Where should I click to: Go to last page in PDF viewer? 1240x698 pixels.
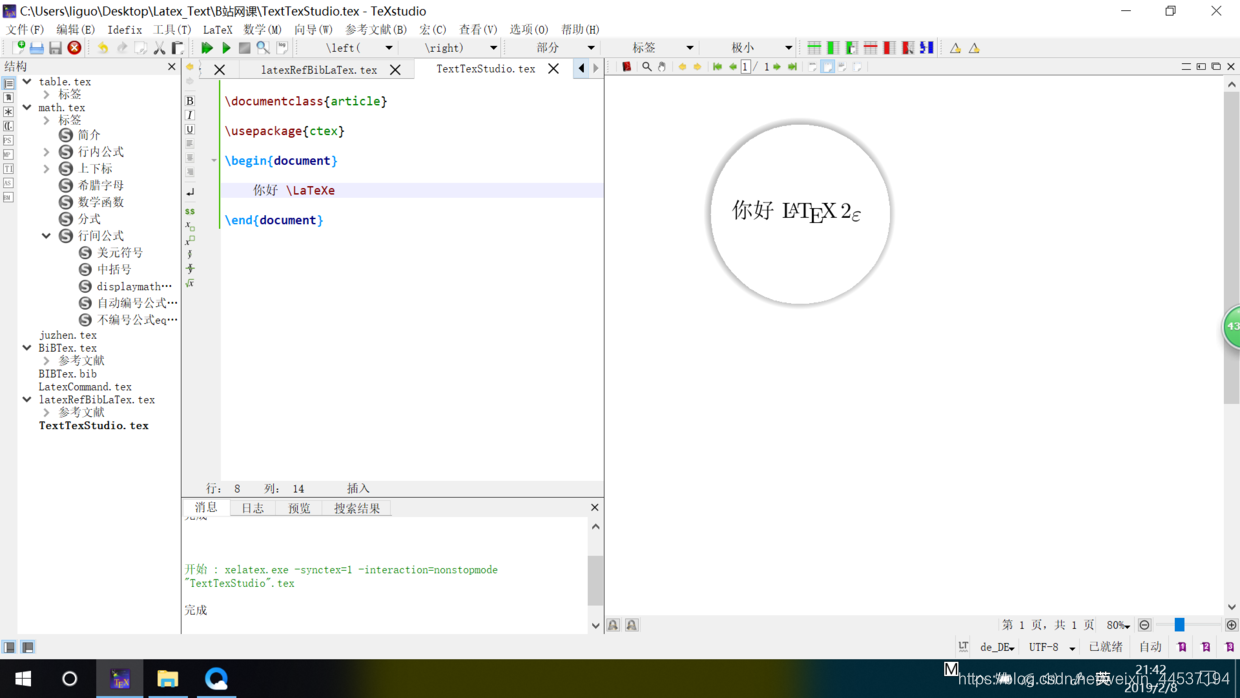[792, 67]
